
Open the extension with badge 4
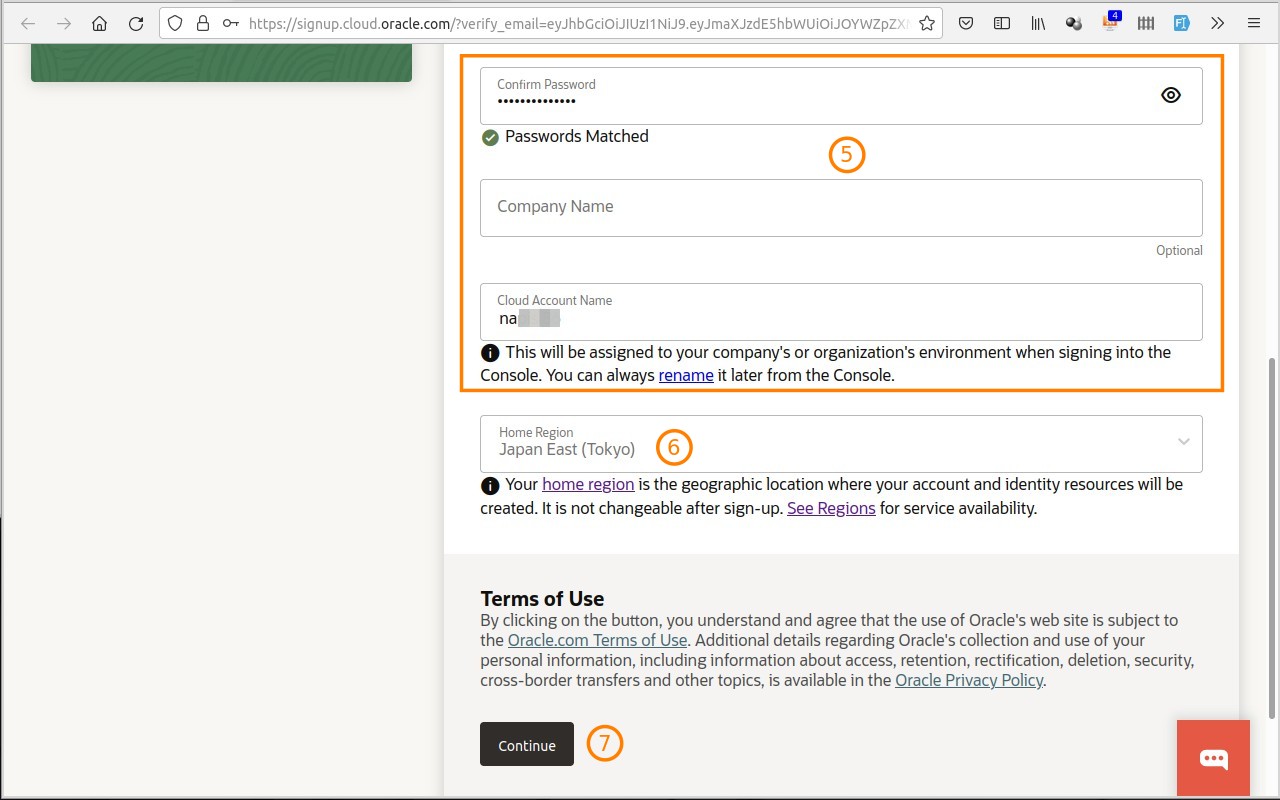pos(1111,22)
